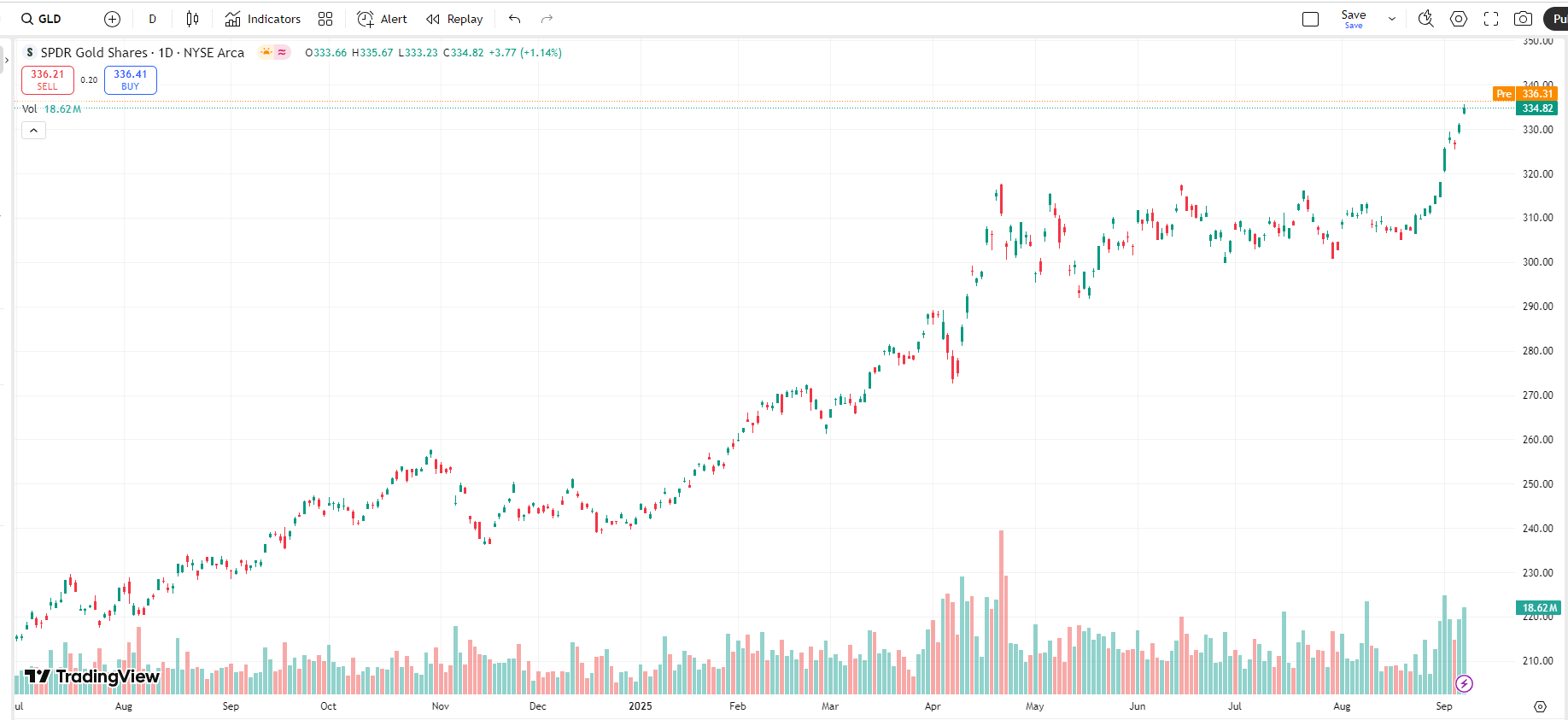The image size is (1568, 720).
Task: Open the D time interval menu
Action: [153, 19]
